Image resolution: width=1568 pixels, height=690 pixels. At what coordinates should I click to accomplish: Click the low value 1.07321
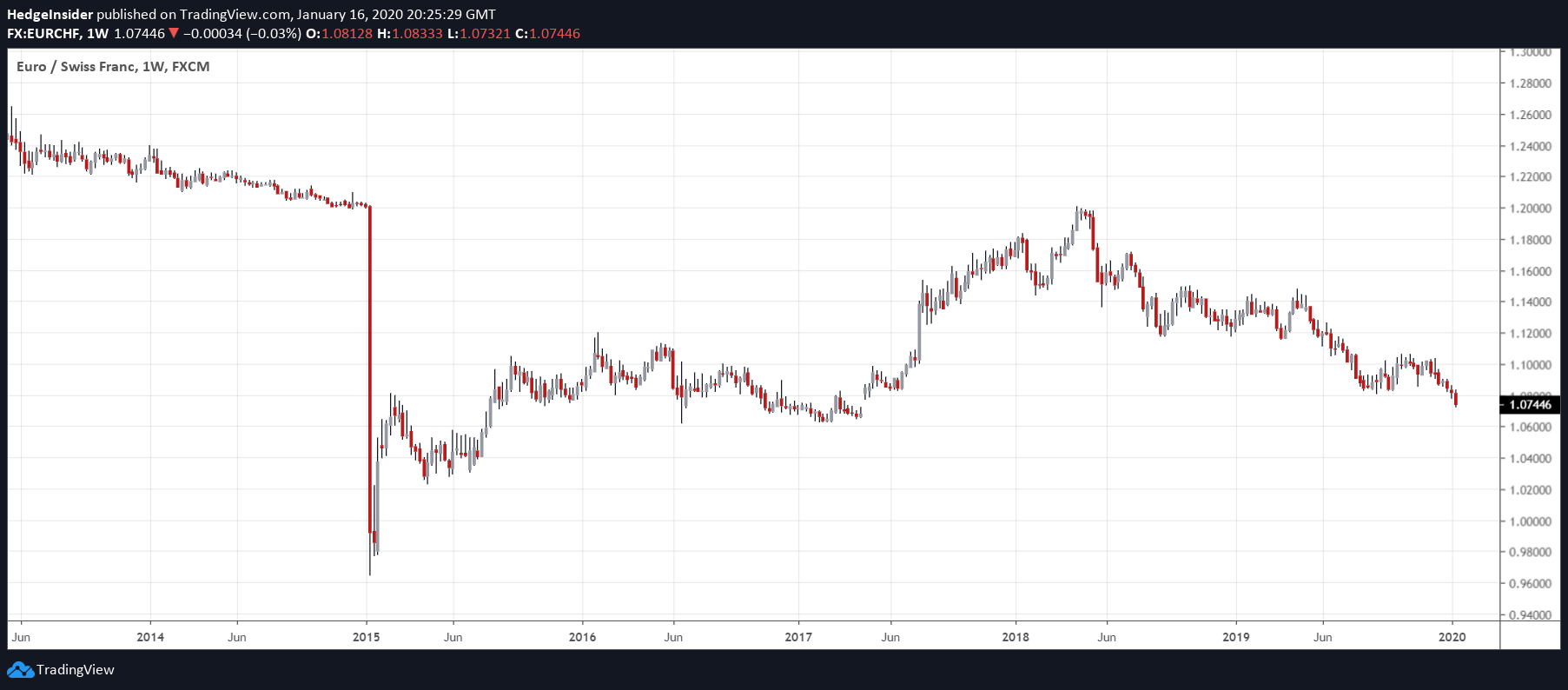point(485,34)
